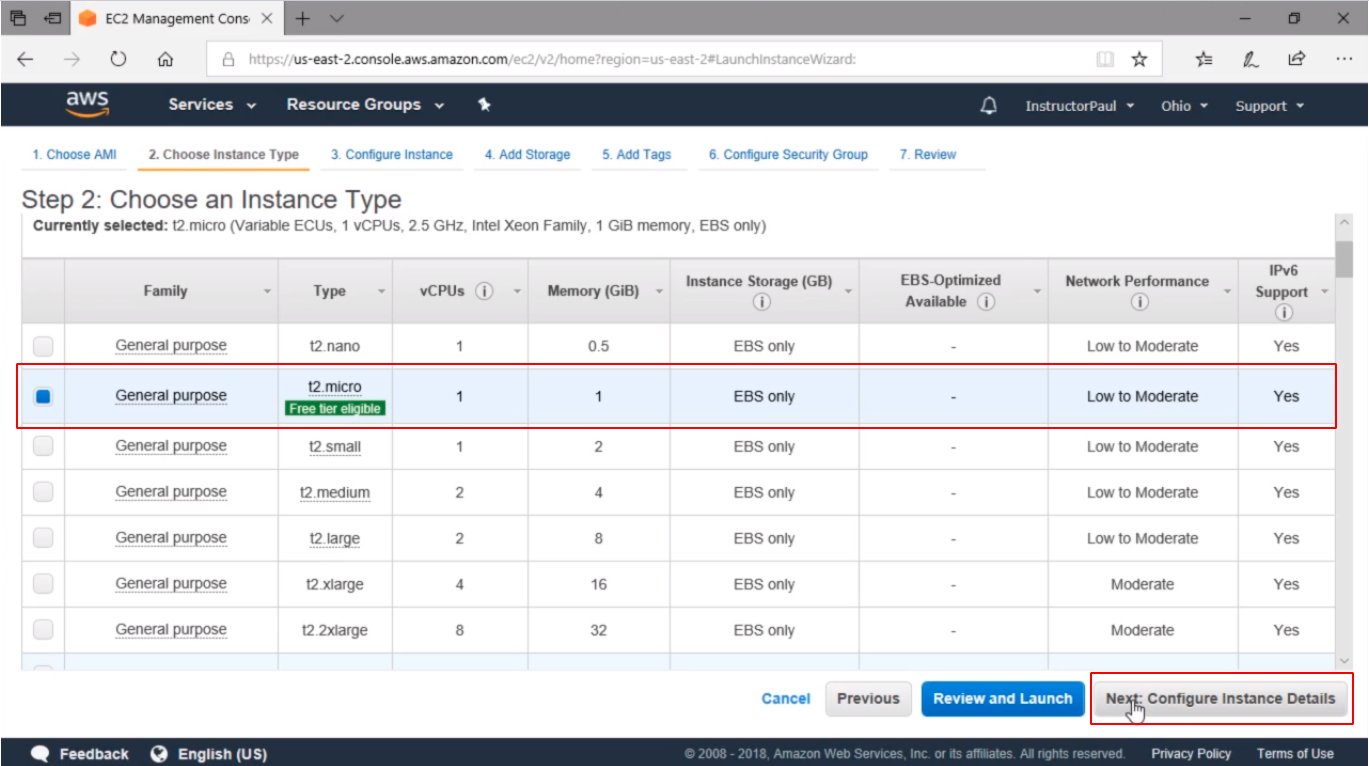Click the AWS logo home icon
1369x766 pixels.
[x=87, y=104]
